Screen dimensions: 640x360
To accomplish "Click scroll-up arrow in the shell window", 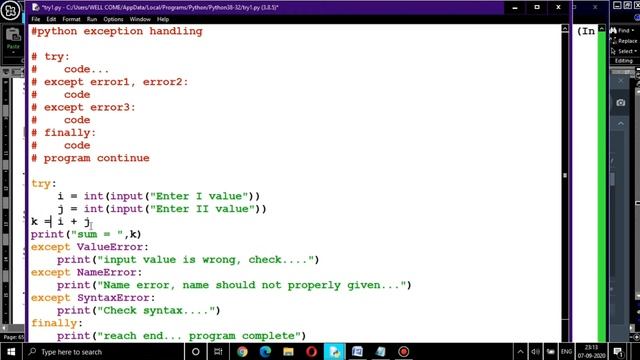I will [x=602, y=29].
